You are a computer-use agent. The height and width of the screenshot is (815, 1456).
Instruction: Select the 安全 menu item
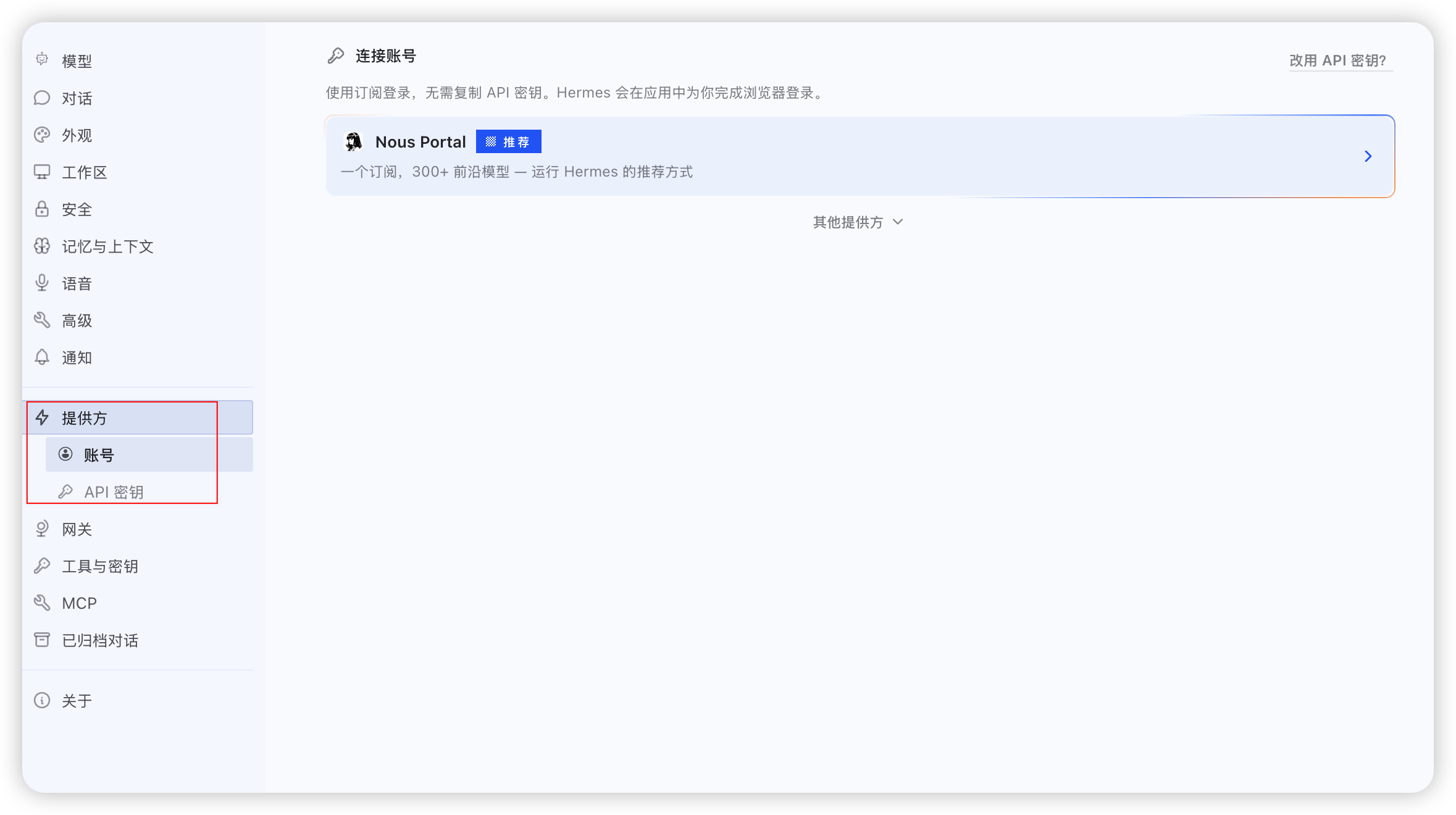point(138,209)
